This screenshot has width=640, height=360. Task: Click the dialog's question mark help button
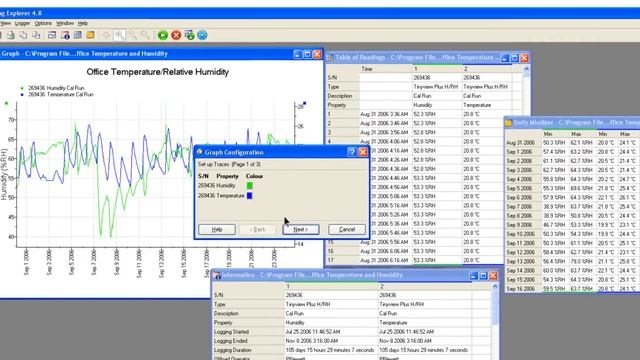pos(352,152)
